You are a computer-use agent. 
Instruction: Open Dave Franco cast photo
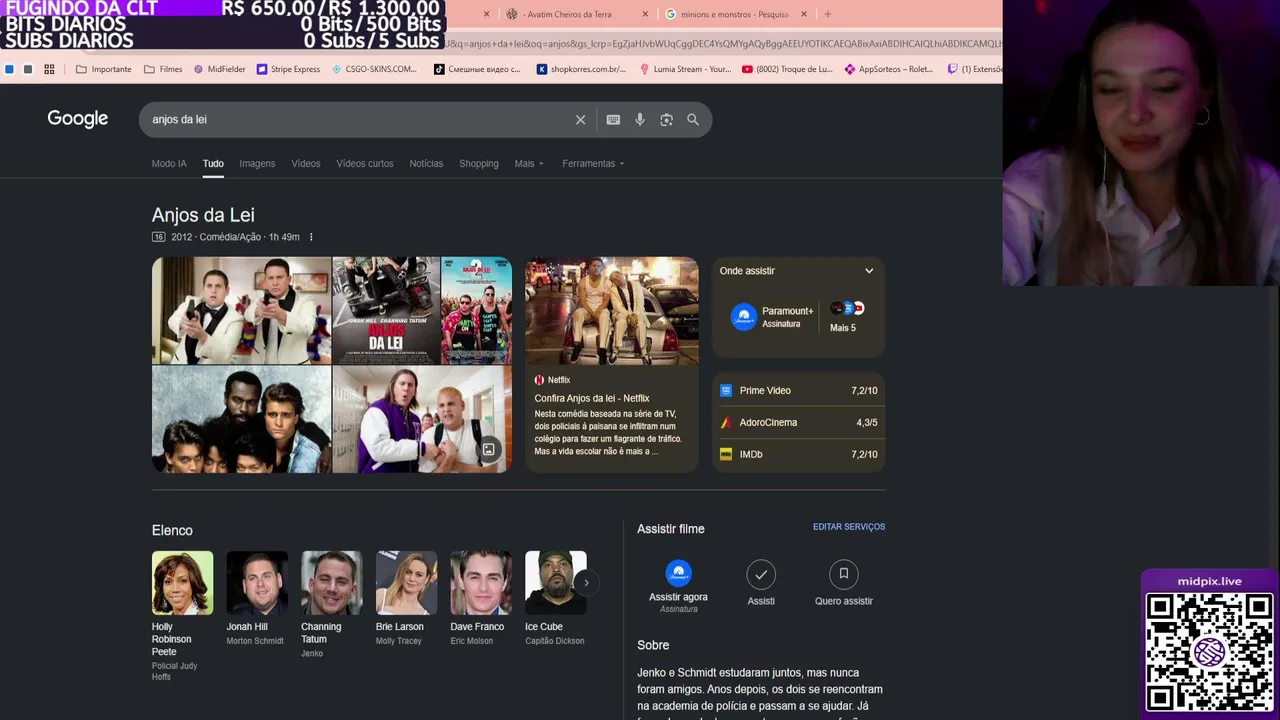click(x=481, y=583)
